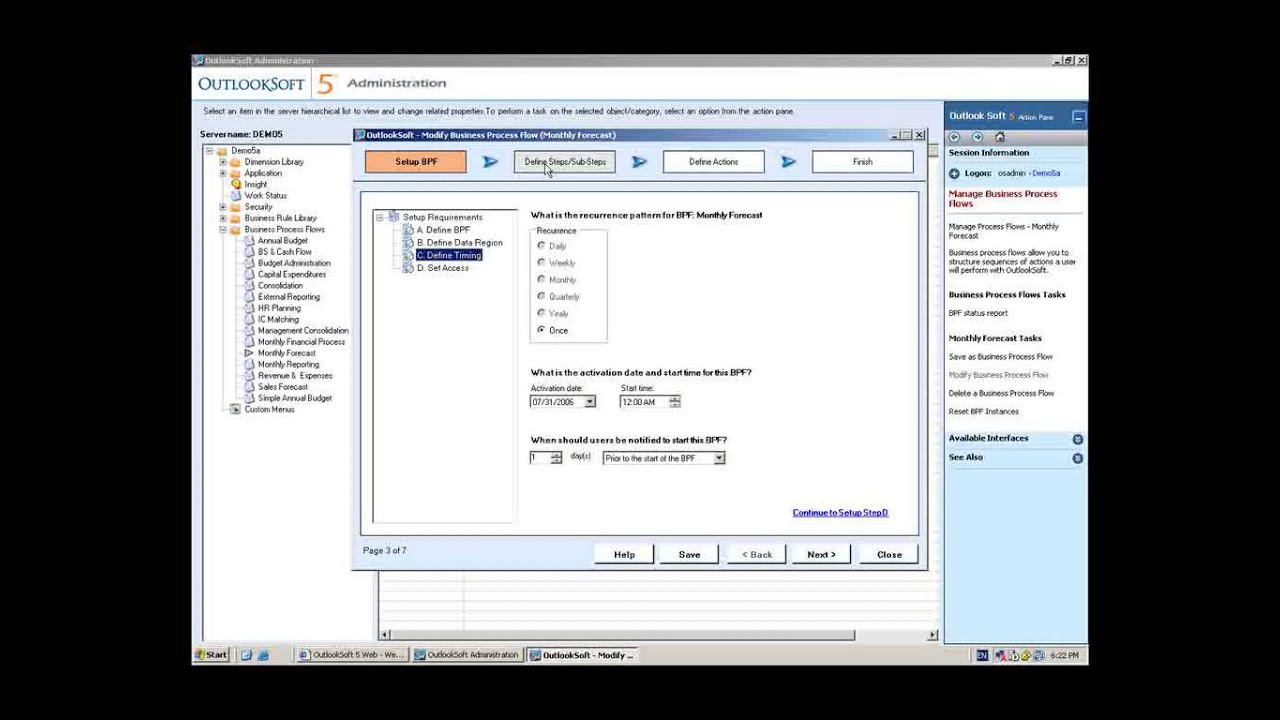The height and width of the screenshot is (720, 1280).
Task: Select the Quarterly recurrence option
Action: point(559,297)
